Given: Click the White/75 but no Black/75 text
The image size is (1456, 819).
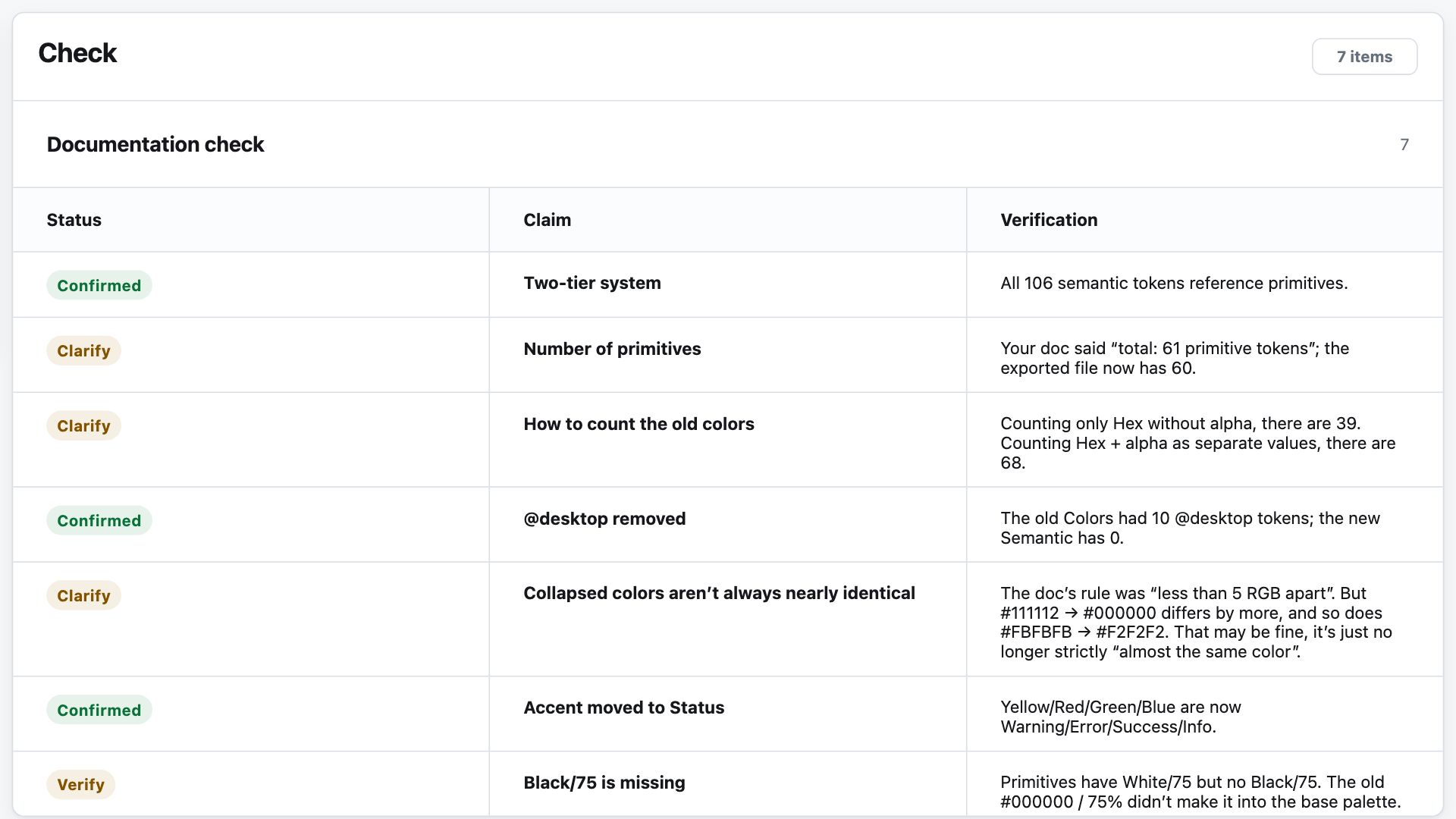Looking at the screenshot, I should click(1200, 792).
